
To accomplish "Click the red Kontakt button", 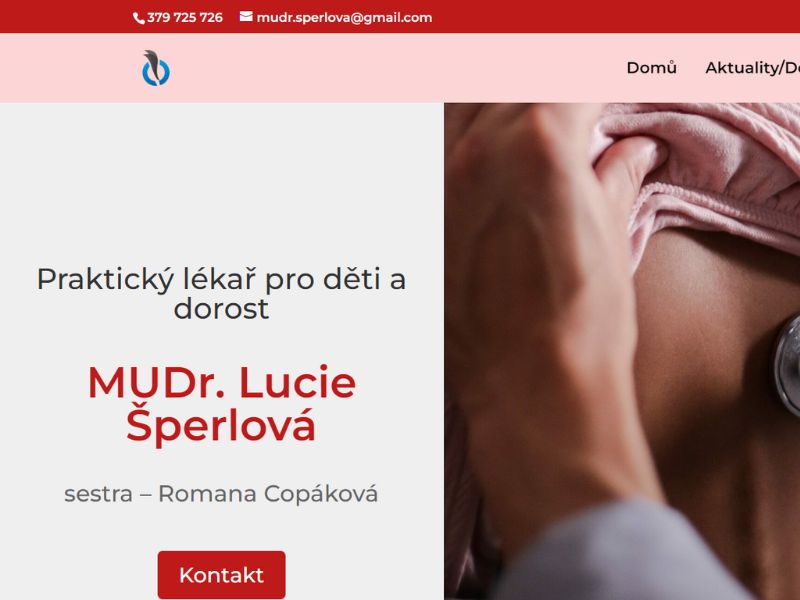I will (221, 575).
